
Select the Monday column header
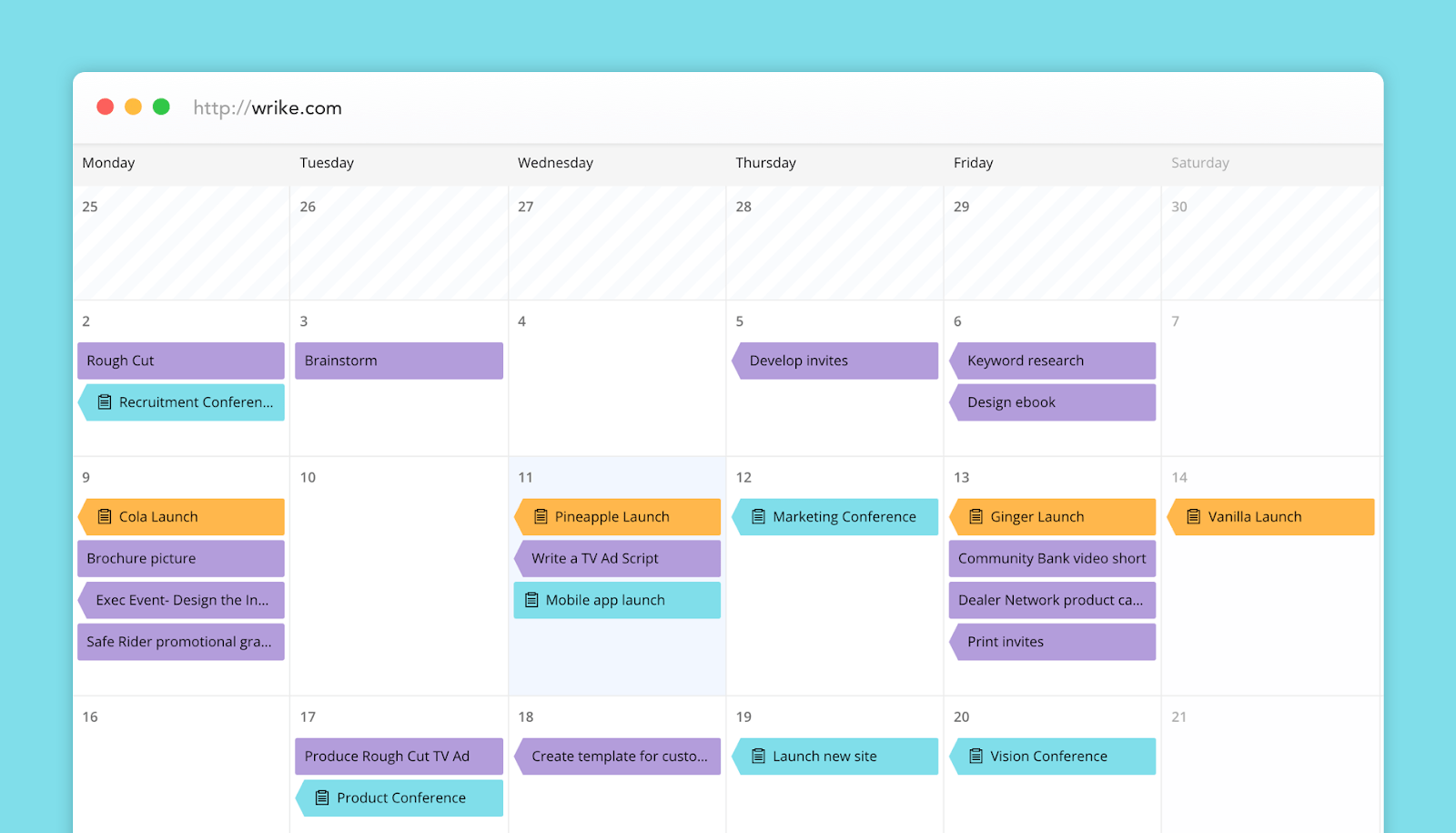point(108,163)
